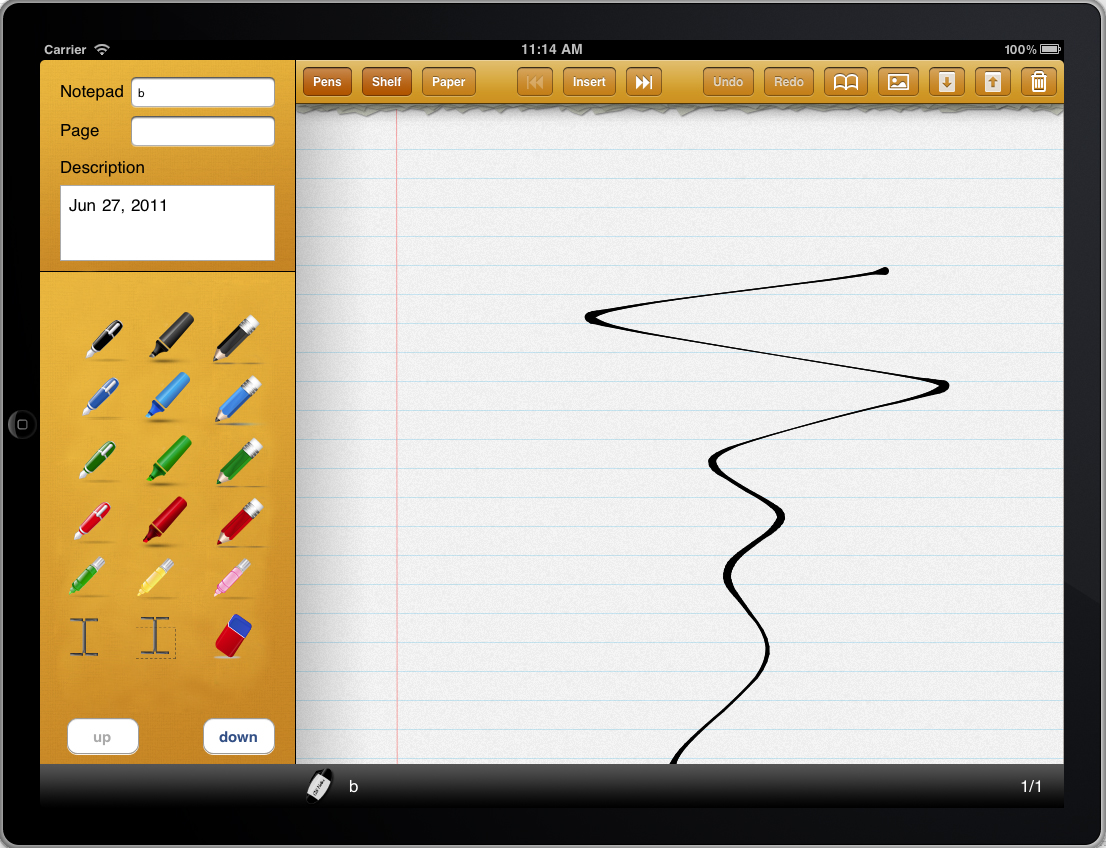This screenshot has height=848, width=1106.
Task: Toggle the Shelf view button
Action: 386,82
